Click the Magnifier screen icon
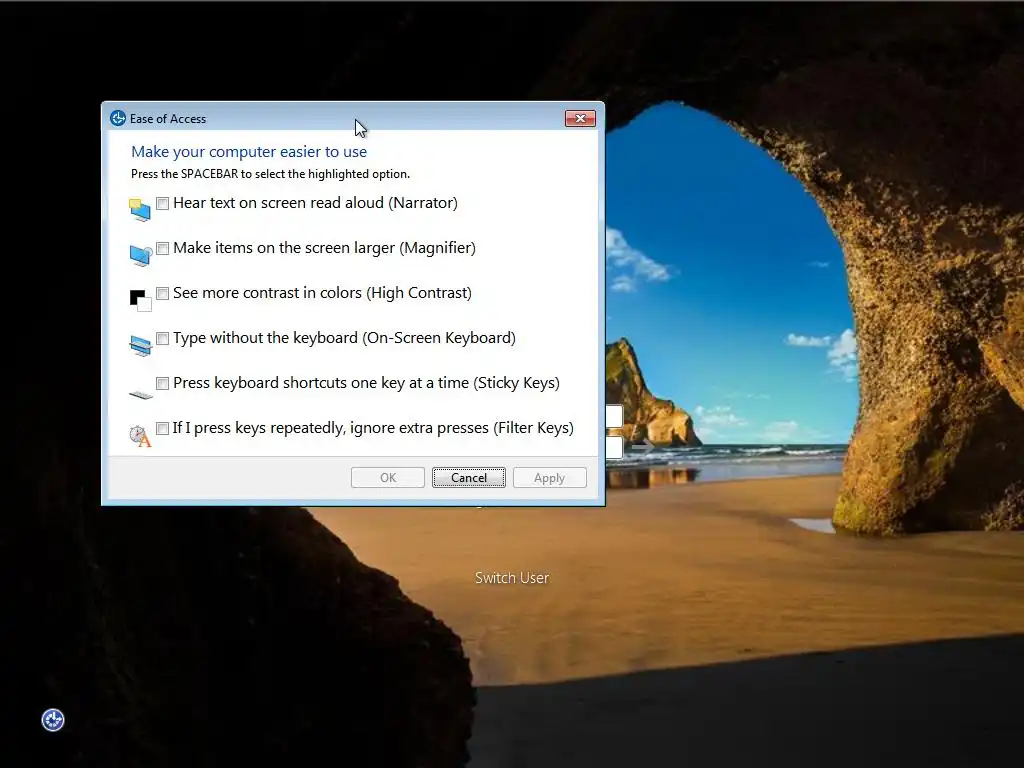 pyautogui.click(x=140, y=255)
